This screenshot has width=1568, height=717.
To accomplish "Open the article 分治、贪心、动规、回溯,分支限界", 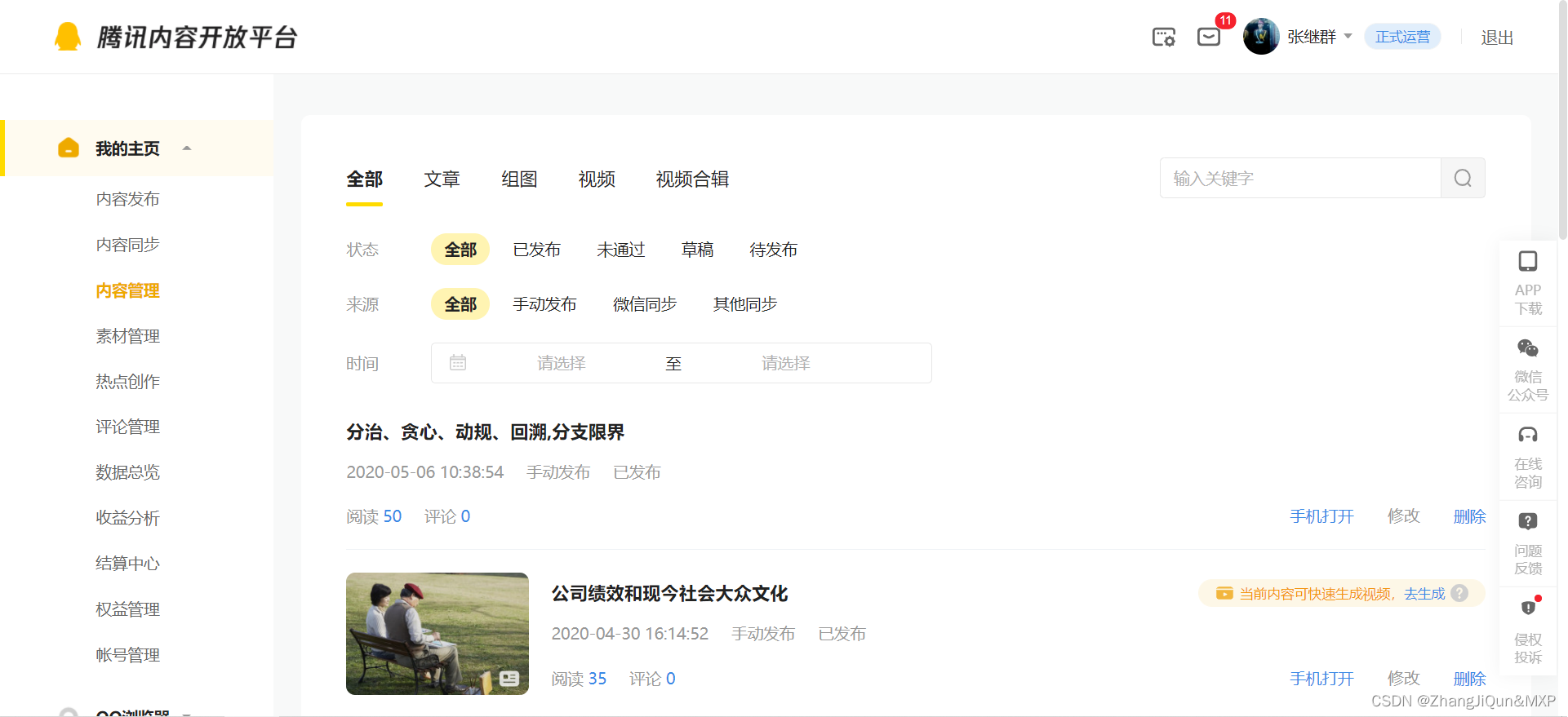I will pyautogui.click(x=485, y=432).
